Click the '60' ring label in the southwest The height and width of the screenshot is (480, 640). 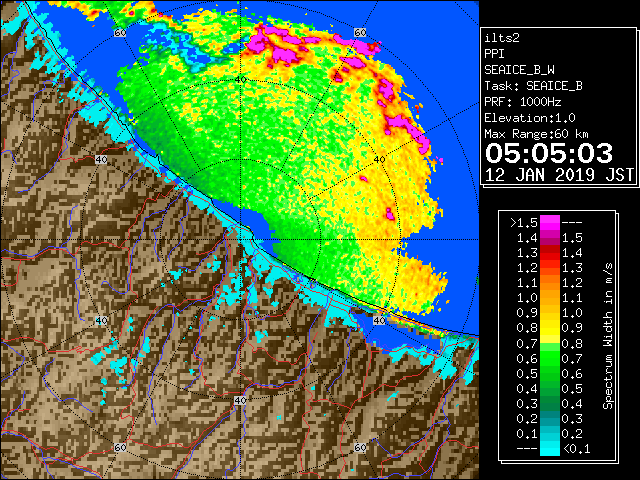pos(120,448)
